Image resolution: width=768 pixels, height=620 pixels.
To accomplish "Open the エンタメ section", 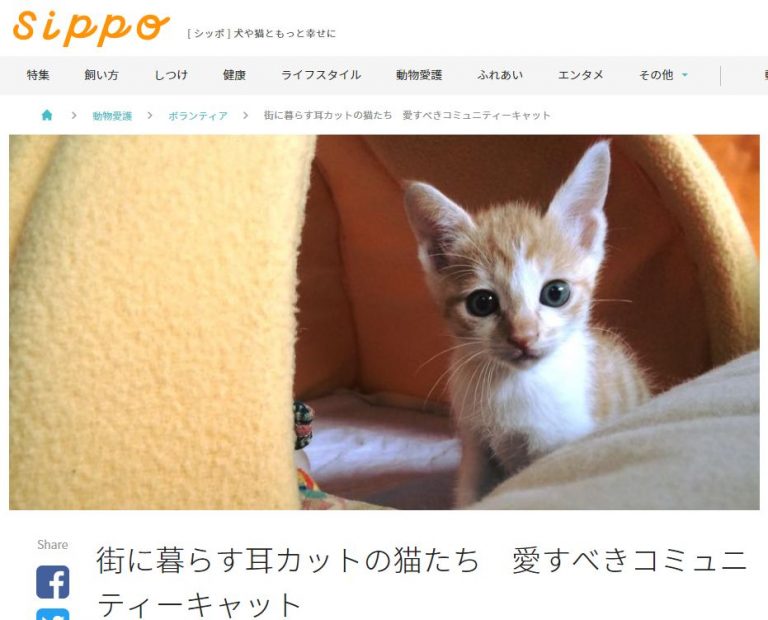I will 581,75.
